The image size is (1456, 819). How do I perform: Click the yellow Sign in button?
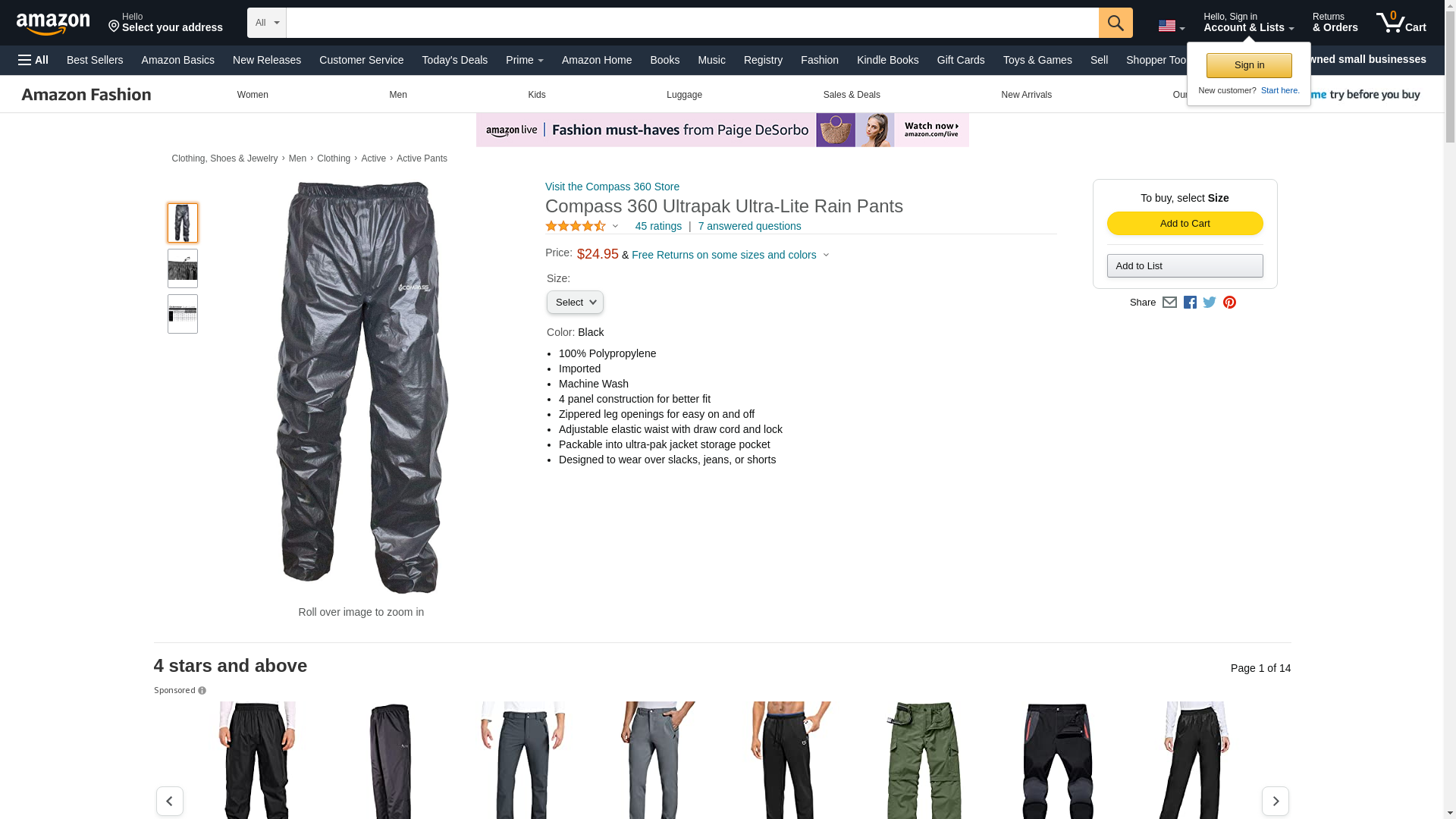click(x=1249, y=65)
